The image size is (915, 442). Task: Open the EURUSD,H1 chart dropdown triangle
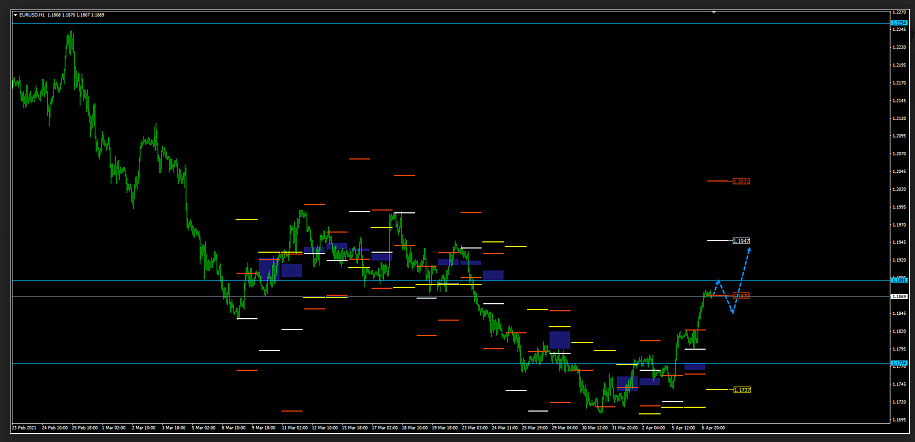[15, 15]
